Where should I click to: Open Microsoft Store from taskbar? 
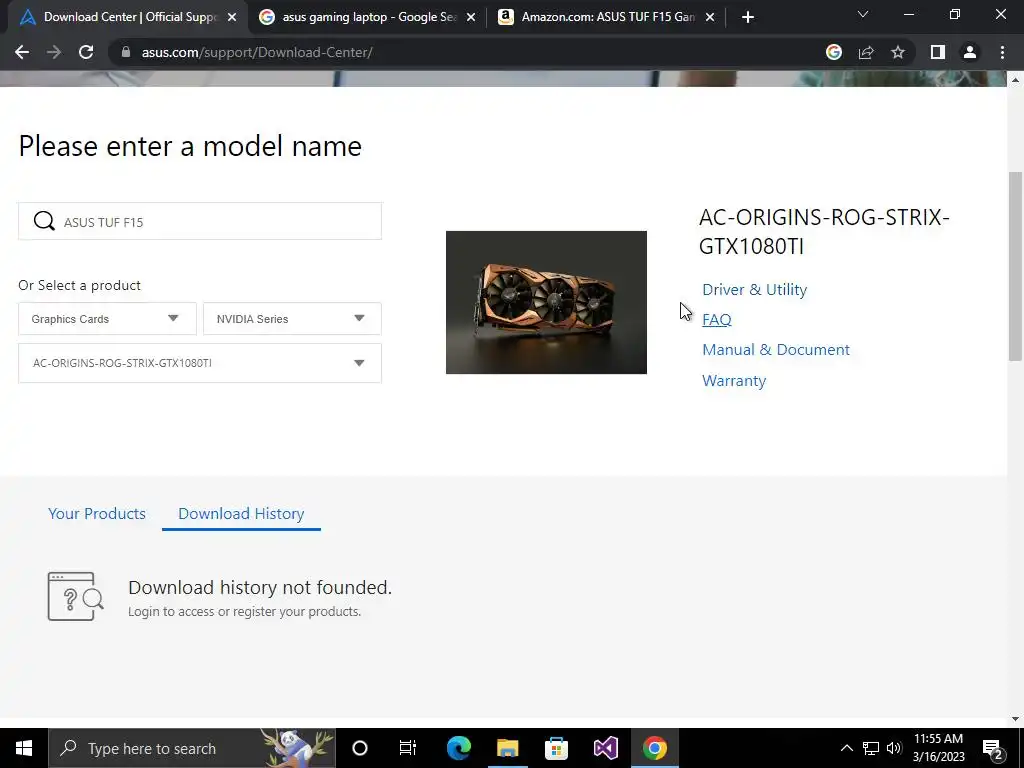click(x=556, y=748)
